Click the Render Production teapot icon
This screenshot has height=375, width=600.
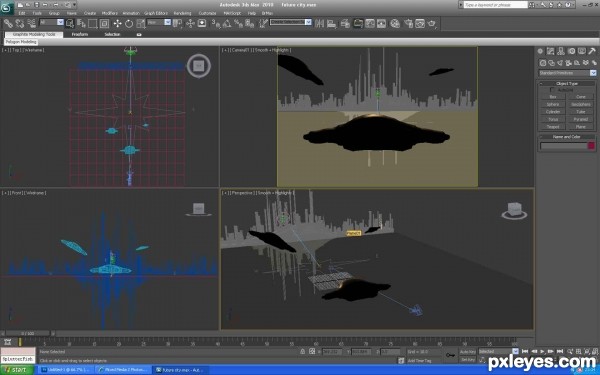click(432, 24)
